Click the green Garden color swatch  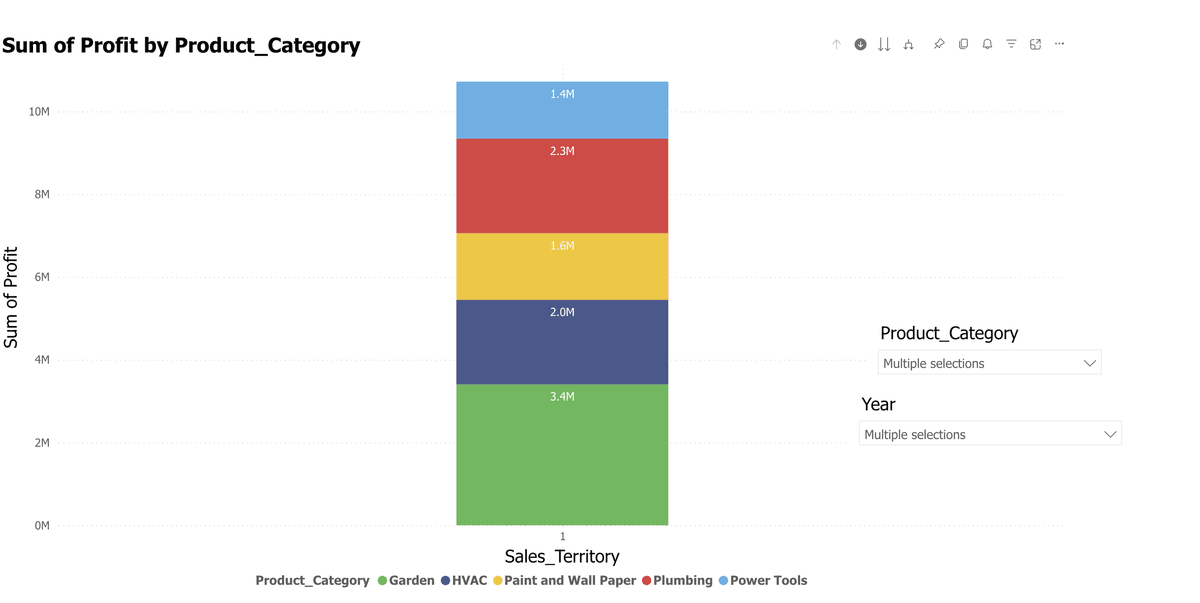pyautogui.click(x=381, y=580)
